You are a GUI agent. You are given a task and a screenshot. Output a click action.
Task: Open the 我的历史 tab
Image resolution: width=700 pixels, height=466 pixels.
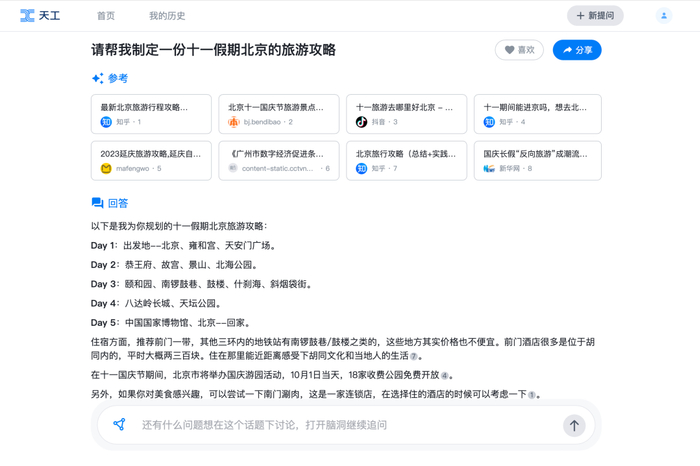click(167, 16)
